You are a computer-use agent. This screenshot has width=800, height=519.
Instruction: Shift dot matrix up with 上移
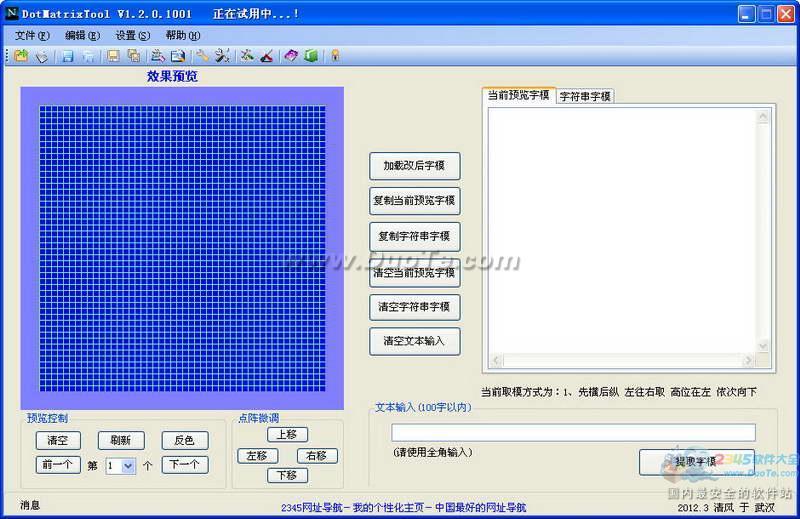click(287, 434)
